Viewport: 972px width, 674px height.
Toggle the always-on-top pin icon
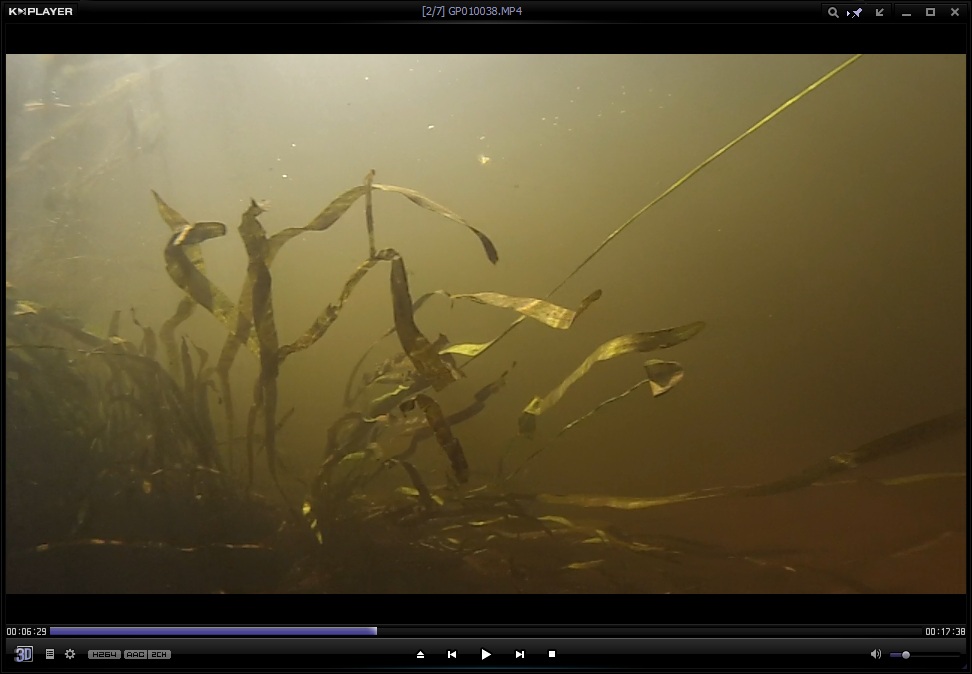coord(856,12)
